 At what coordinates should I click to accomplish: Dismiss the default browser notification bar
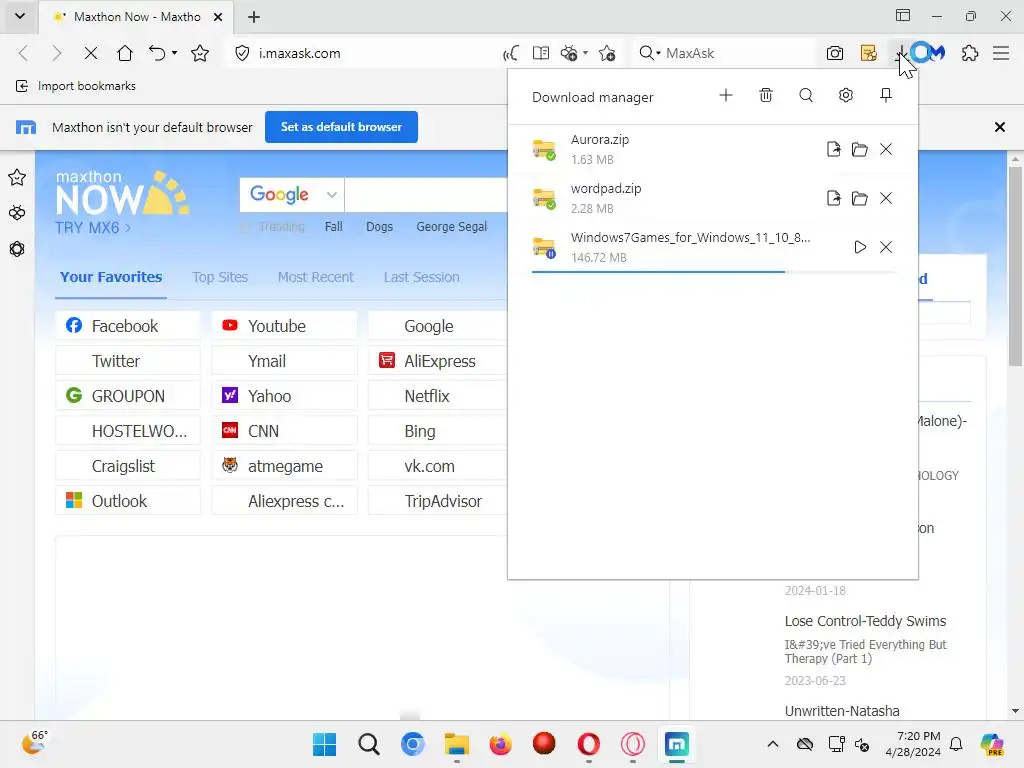tap(999, 127)
